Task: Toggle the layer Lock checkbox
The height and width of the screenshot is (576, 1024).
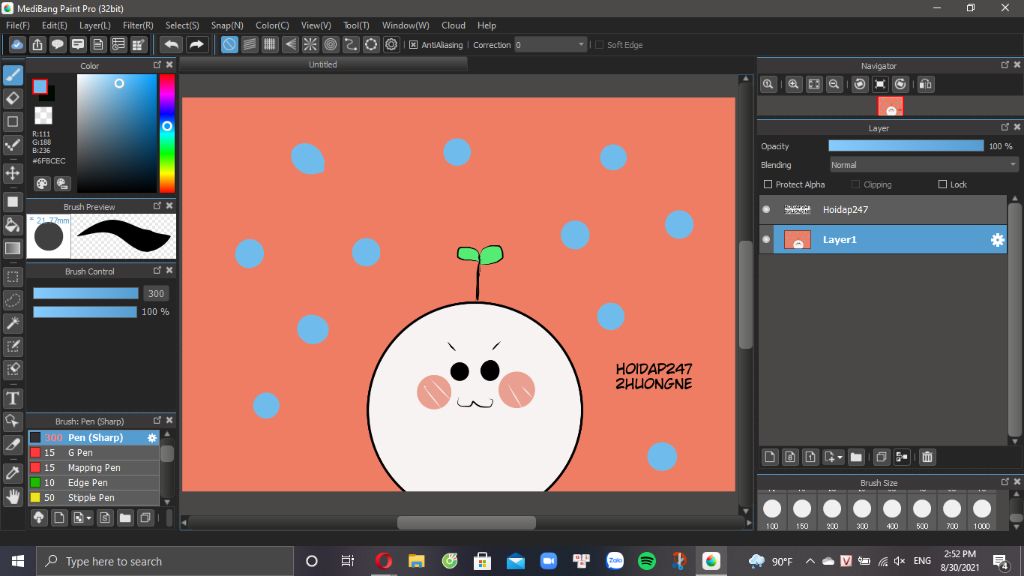Action: pyautogui.click(x=942, y=185)
